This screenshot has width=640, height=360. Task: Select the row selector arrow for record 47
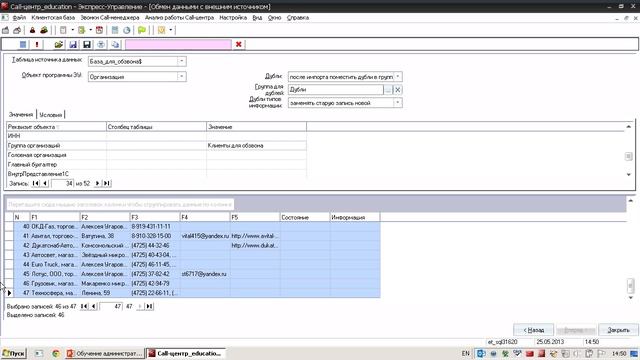click(9, 293)
